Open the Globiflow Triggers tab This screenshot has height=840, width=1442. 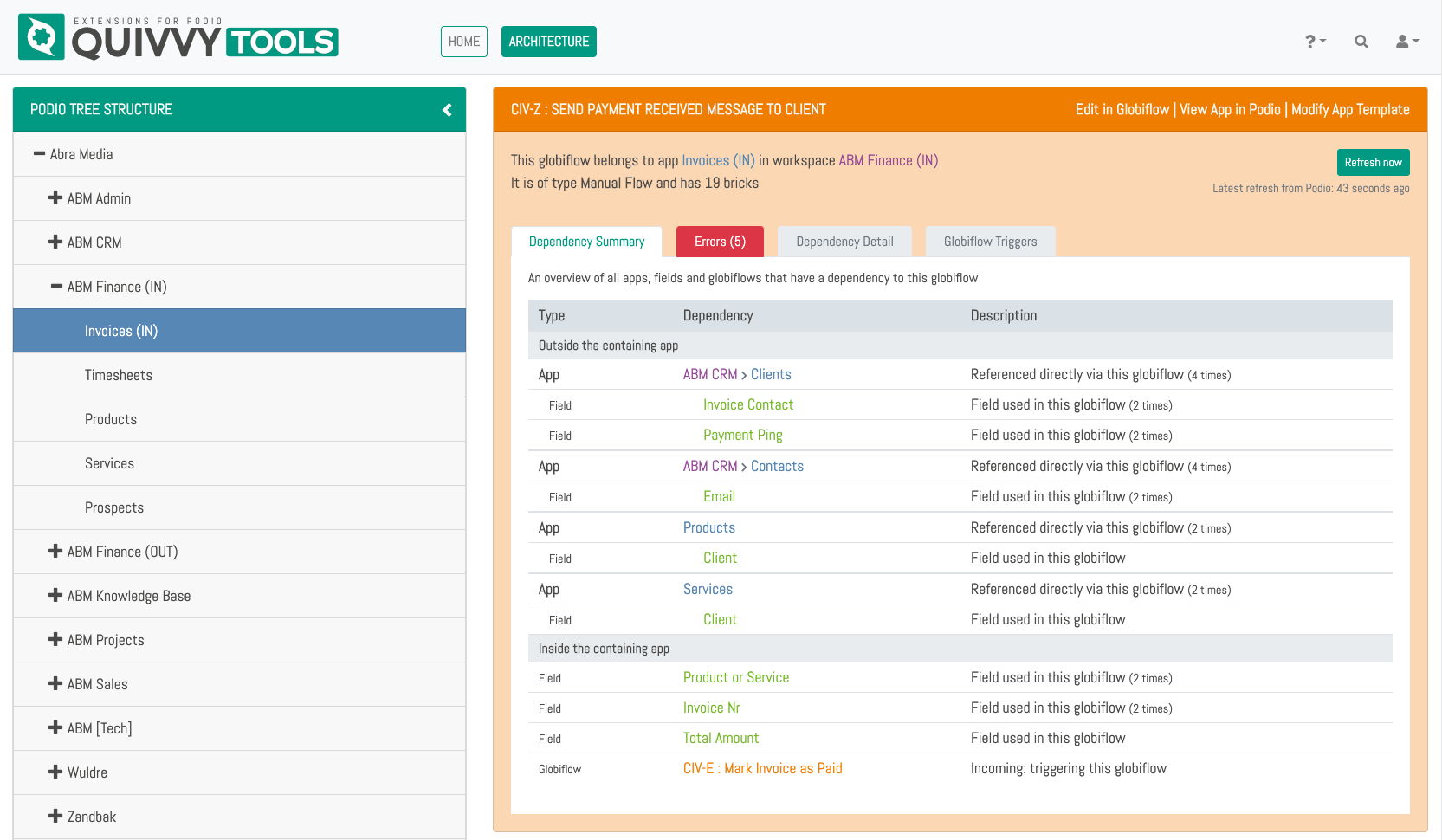pos(990,242)
